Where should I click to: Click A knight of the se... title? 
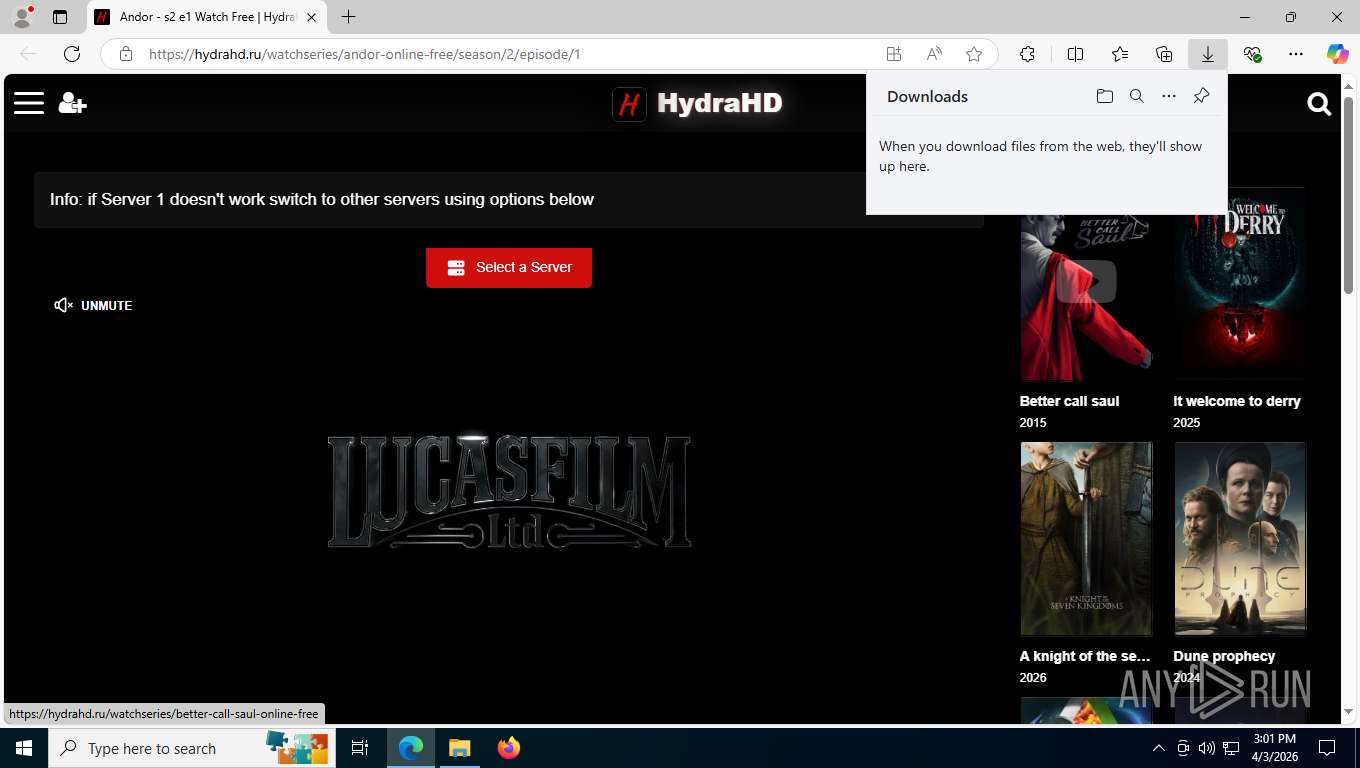1085,656
